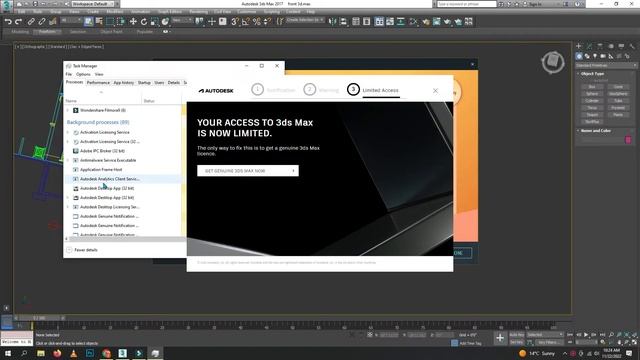This screenshot has height=360, width=640.
Task: Toggle the 3D Snaps icon
Action: 235,22
